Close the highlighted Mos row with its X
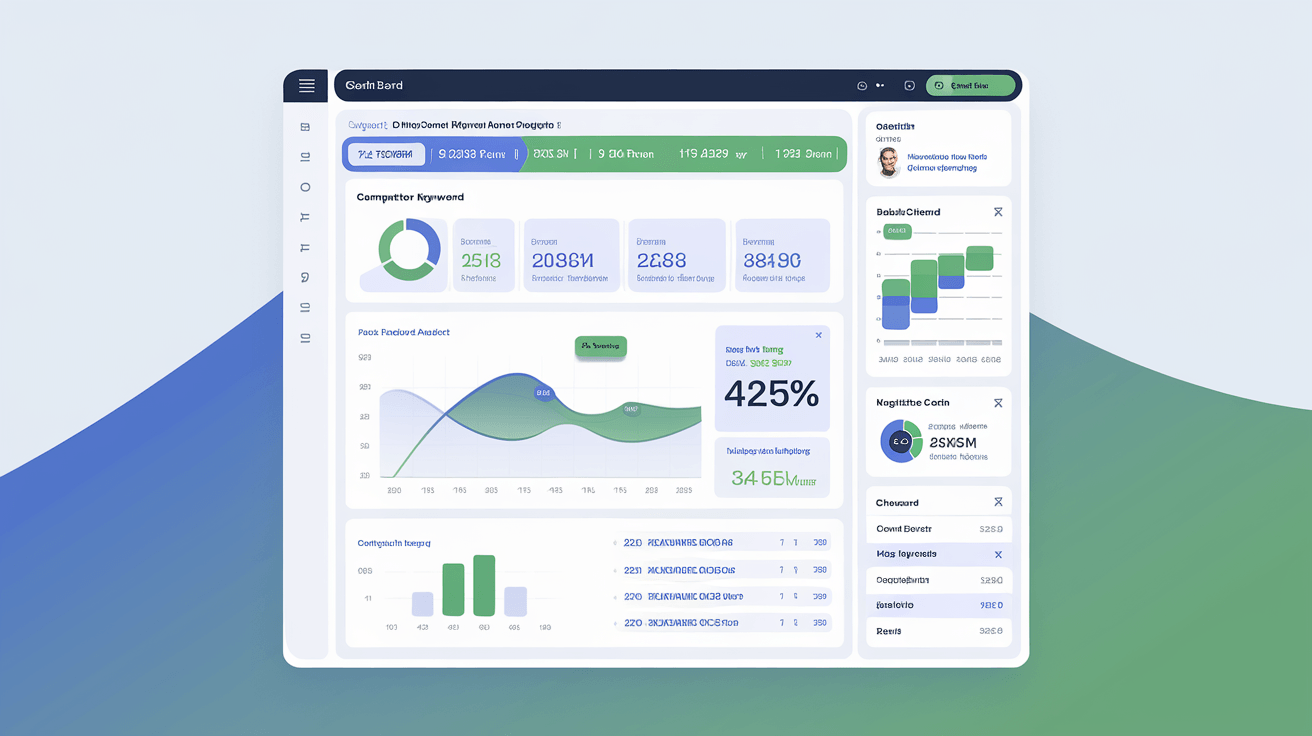 [998, 554]
